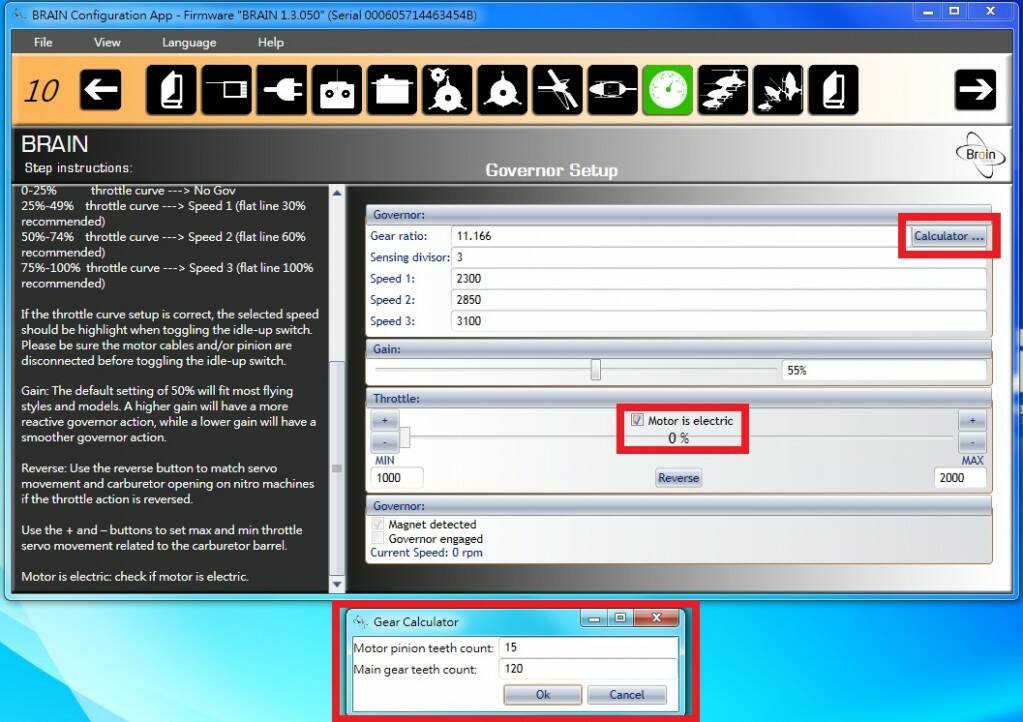Click the throttle position slider handle

(x=405, y=438)
